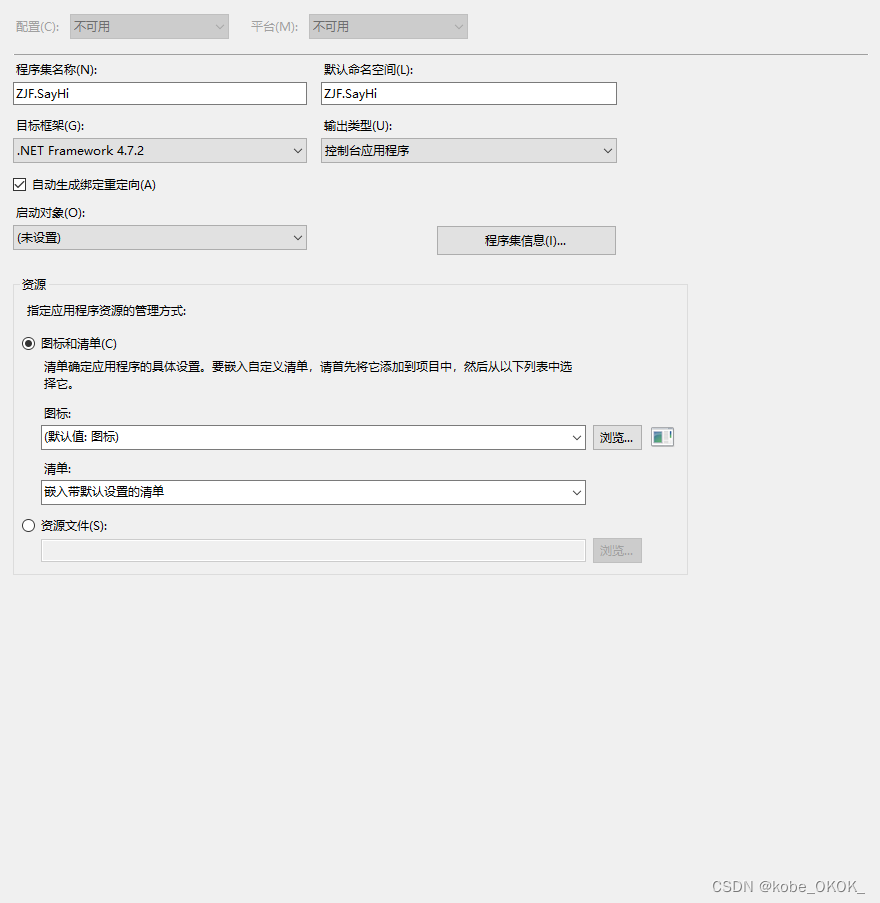Click the 程序集信息 button
The width and height of the screenshot is (880, 903).
tap(526, 240)
